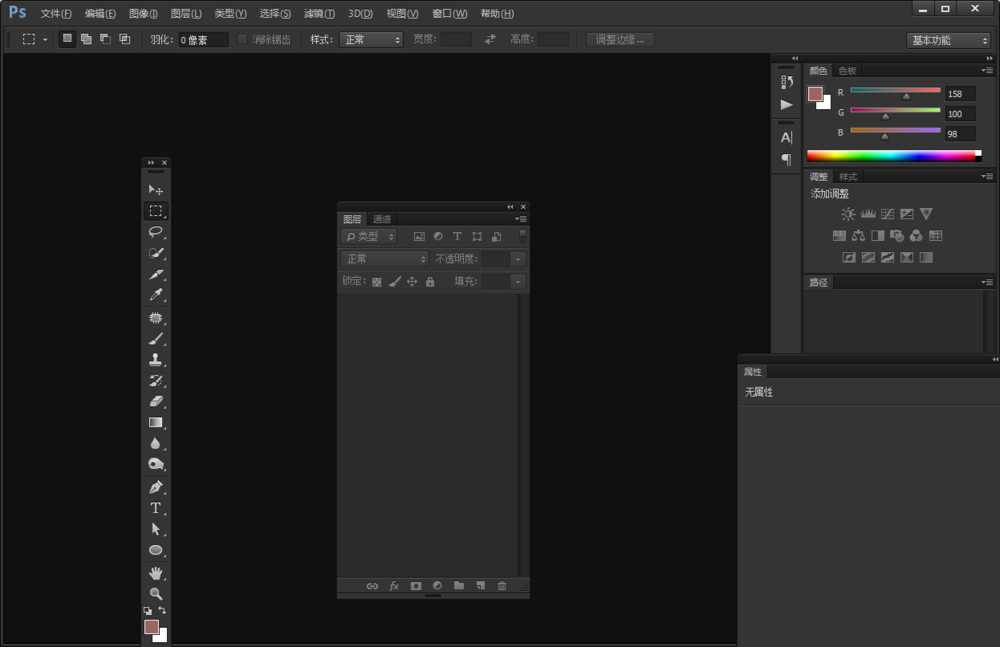Screen dimensions: 1000x647
Task: Click the 羽化 feather input field
Action: [203, 40]
